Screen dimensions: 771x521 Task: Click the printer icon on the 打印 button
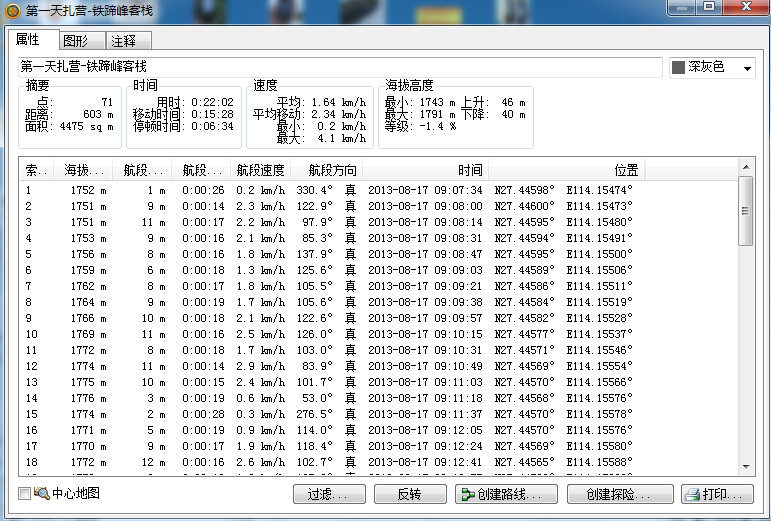coord(693,494)
